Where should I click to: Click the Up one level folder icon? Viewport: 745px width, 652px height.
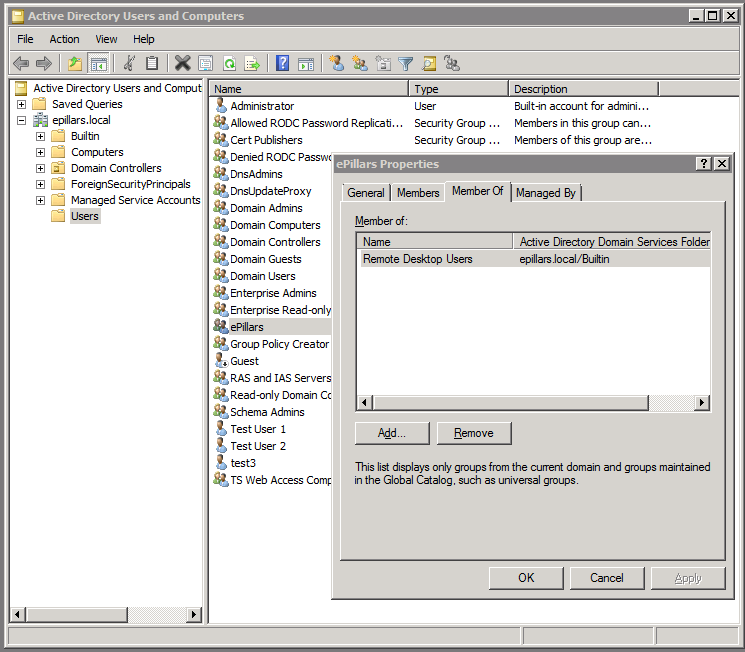(75, 63)
